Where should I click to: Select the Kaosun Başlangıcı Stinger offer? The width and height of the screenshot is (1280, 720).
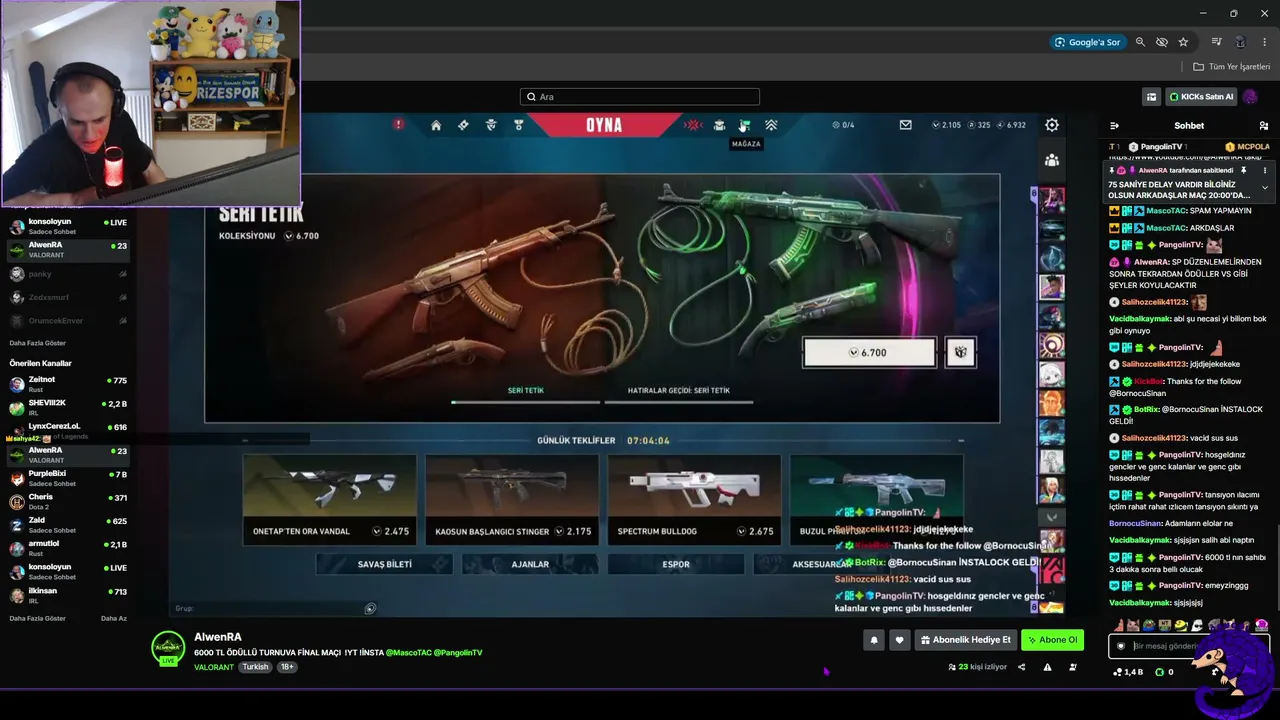click(x=512, y=499)
